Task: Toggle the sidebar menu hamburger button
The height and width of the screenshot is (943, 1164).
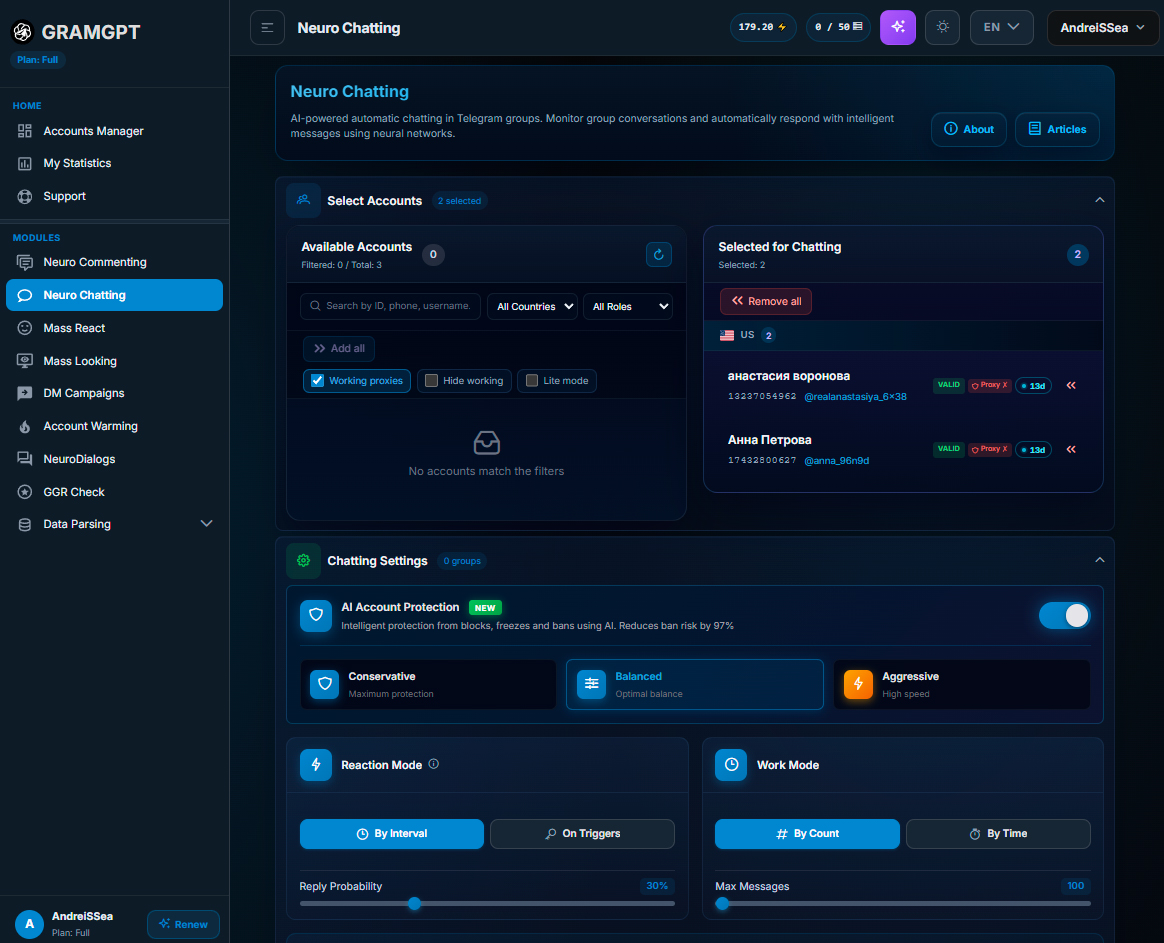Action: [267, 28]
